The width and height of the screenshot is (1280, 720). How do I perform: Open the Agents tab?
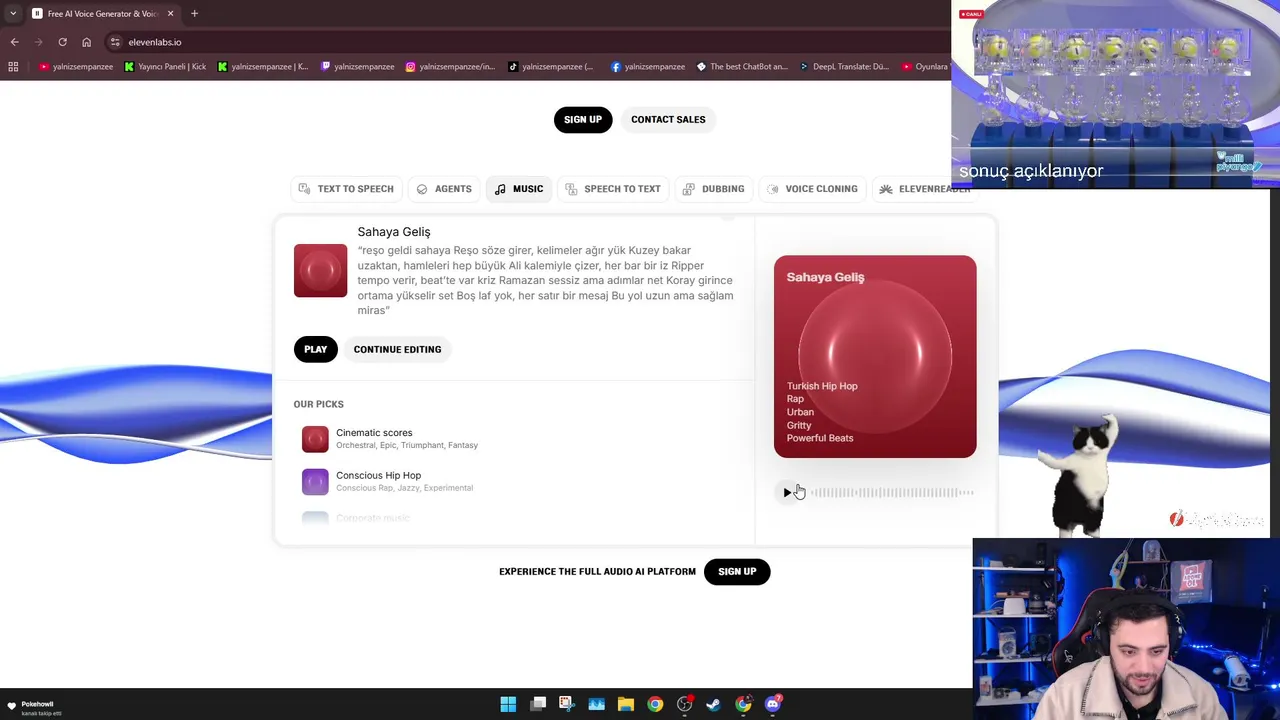pyautogui.click(x=444, y=189)
